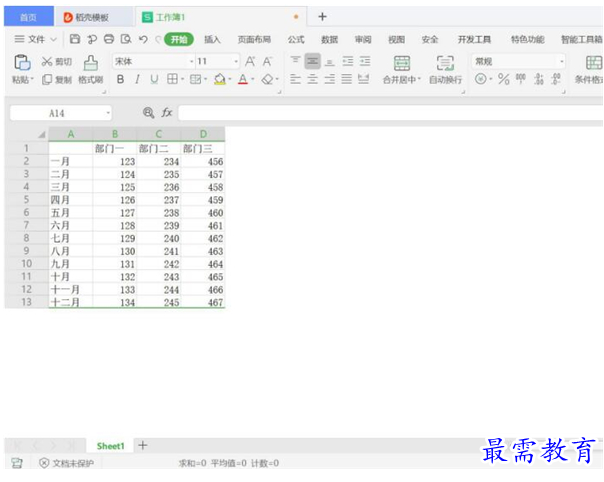Click the Merge and Center (合并居中) icon
The image size is (604, 482).
[x=402, y=63]
